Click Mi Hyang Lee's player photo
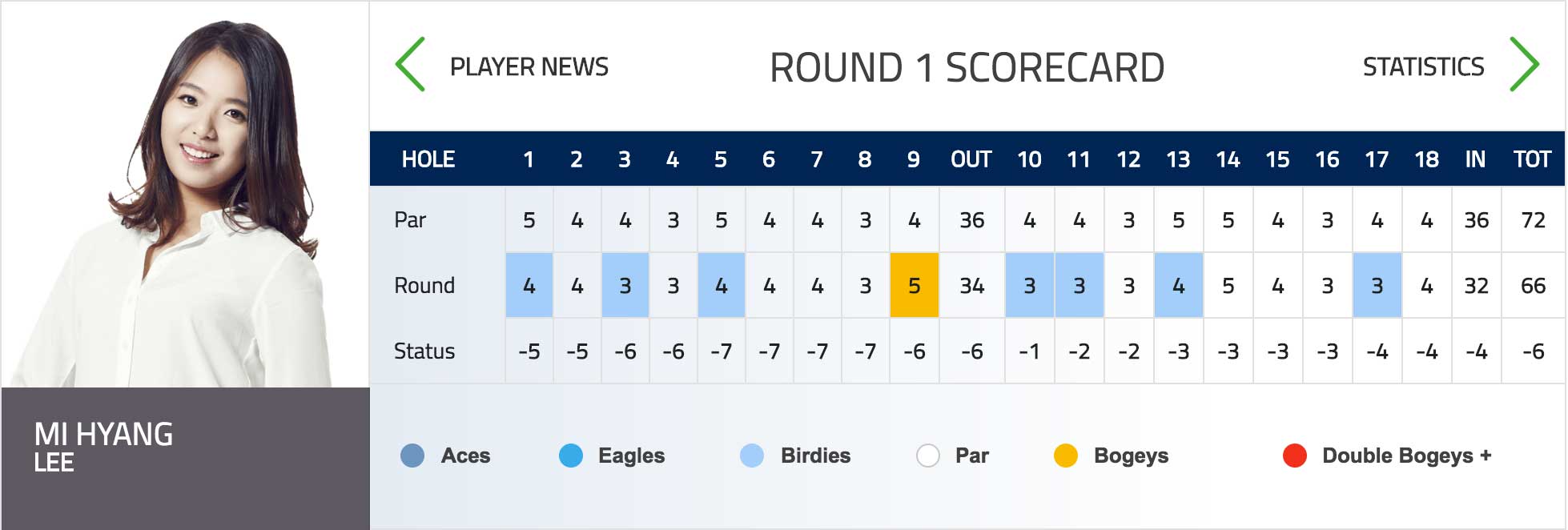 click(186, 195)
